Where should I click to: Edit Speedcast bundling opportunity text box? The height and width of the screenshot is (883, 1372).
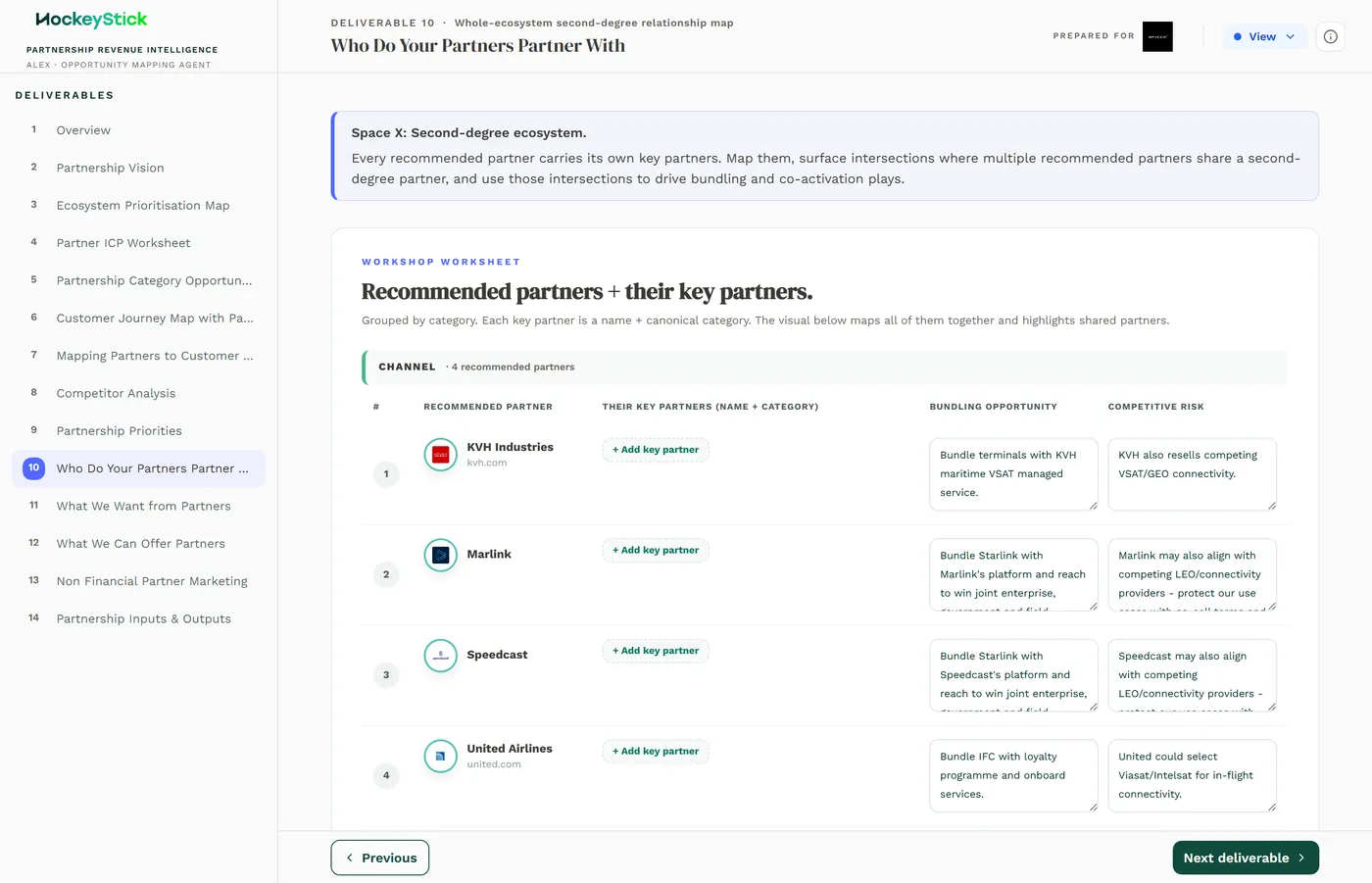[1013, 675]
